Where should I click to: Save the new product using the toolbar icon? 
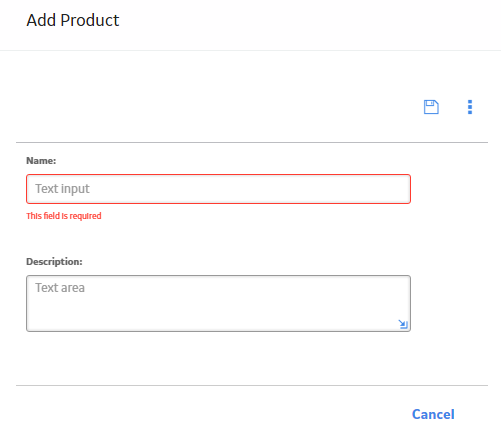click(x=431, y=107)
